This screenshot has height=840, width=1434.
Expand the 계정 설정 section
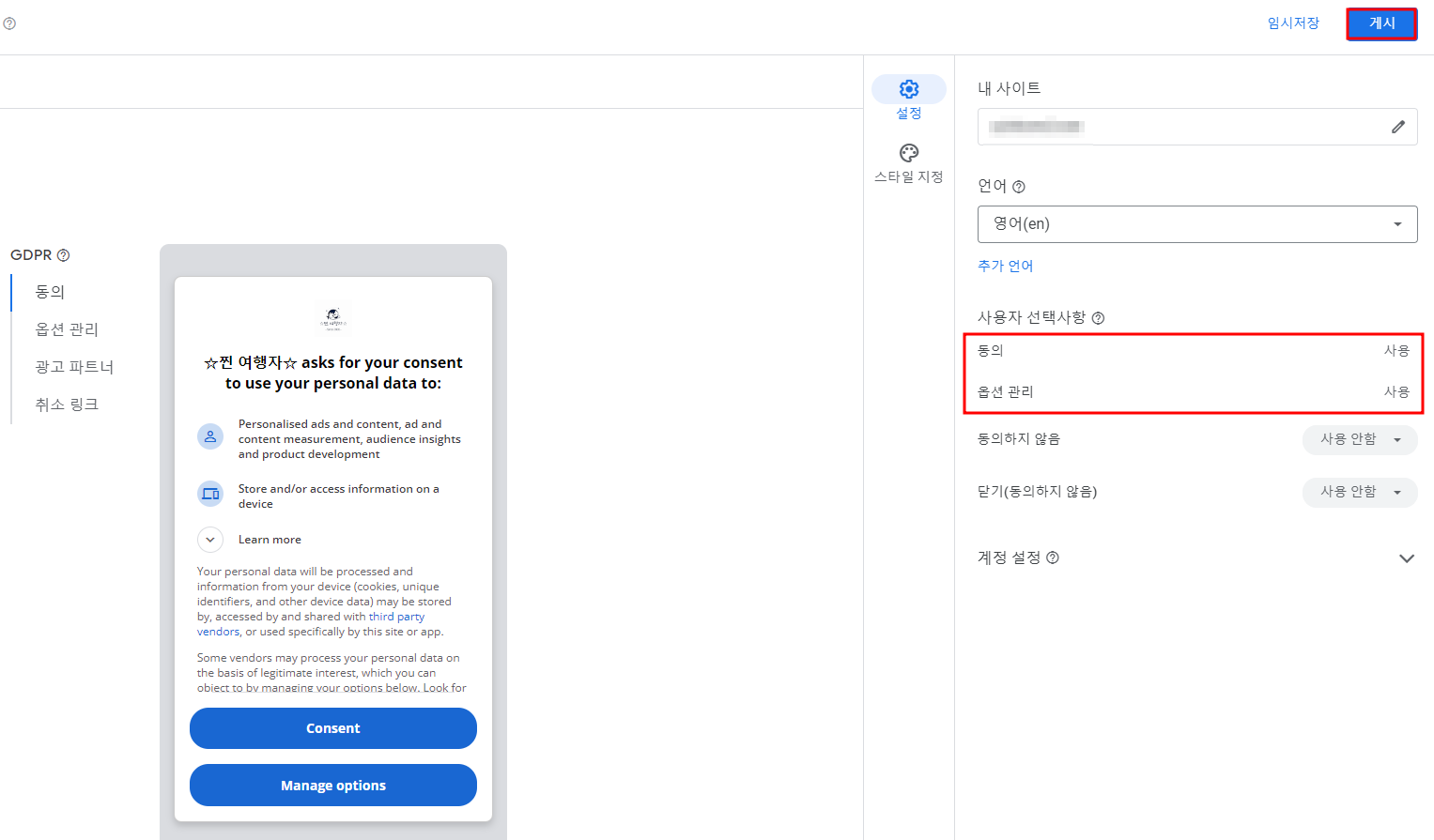pos(1406,557)
